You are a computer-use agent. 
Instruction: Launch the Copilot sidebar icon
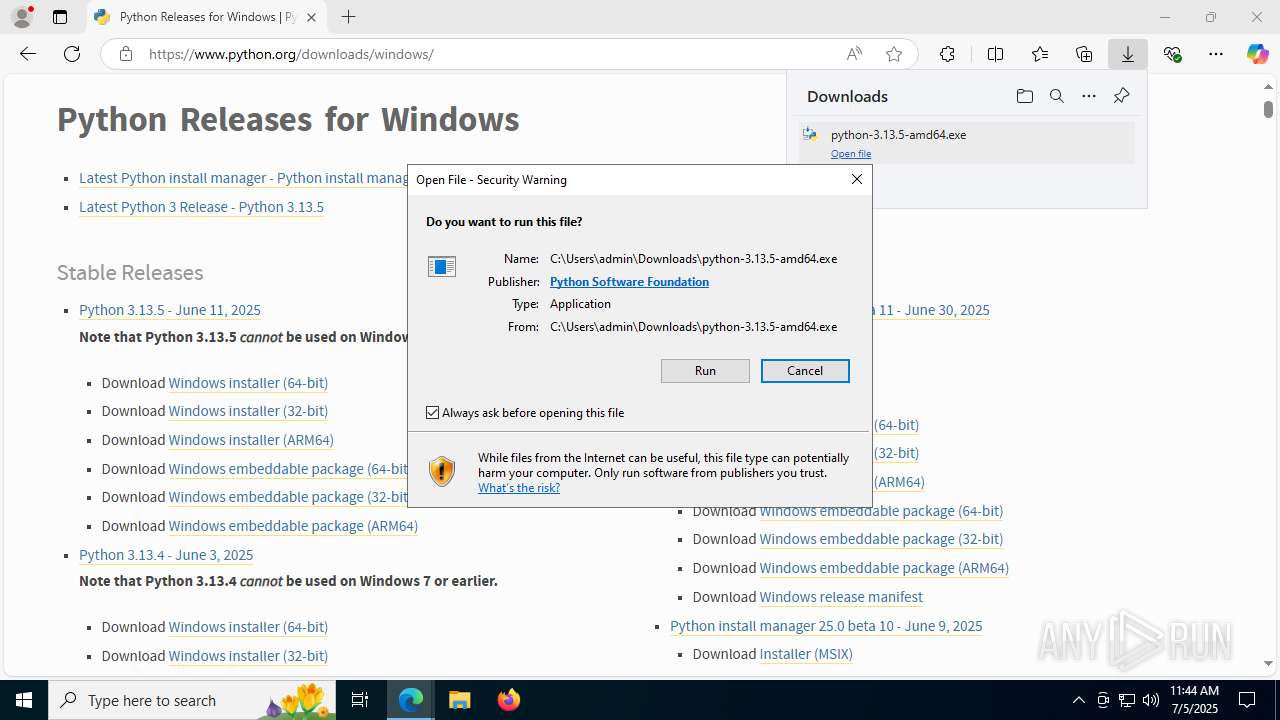pyautogui.click(x=1257, y=54)
